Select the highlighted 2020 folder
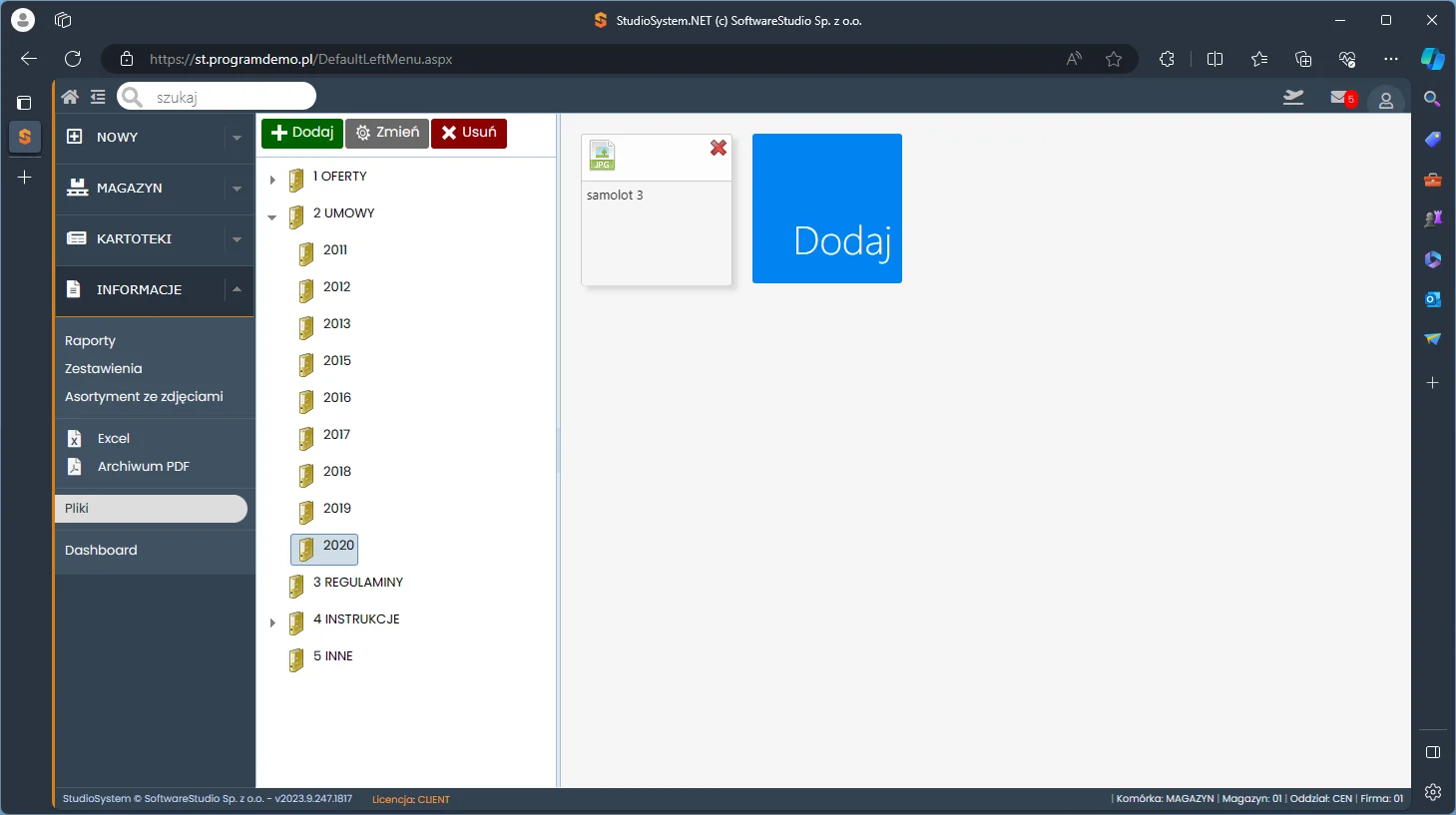1456x815 pixels. point(324,549)
